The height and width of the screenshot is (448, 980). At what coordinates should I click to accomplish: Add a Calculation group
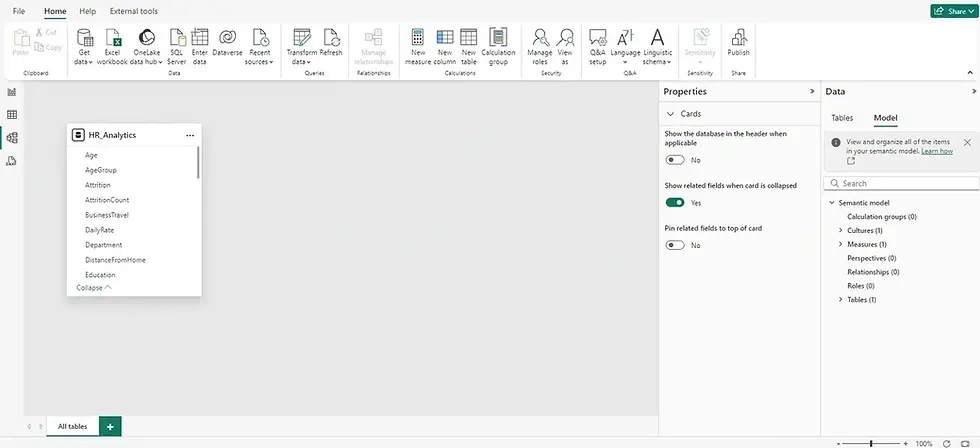(x=498, y=47)
